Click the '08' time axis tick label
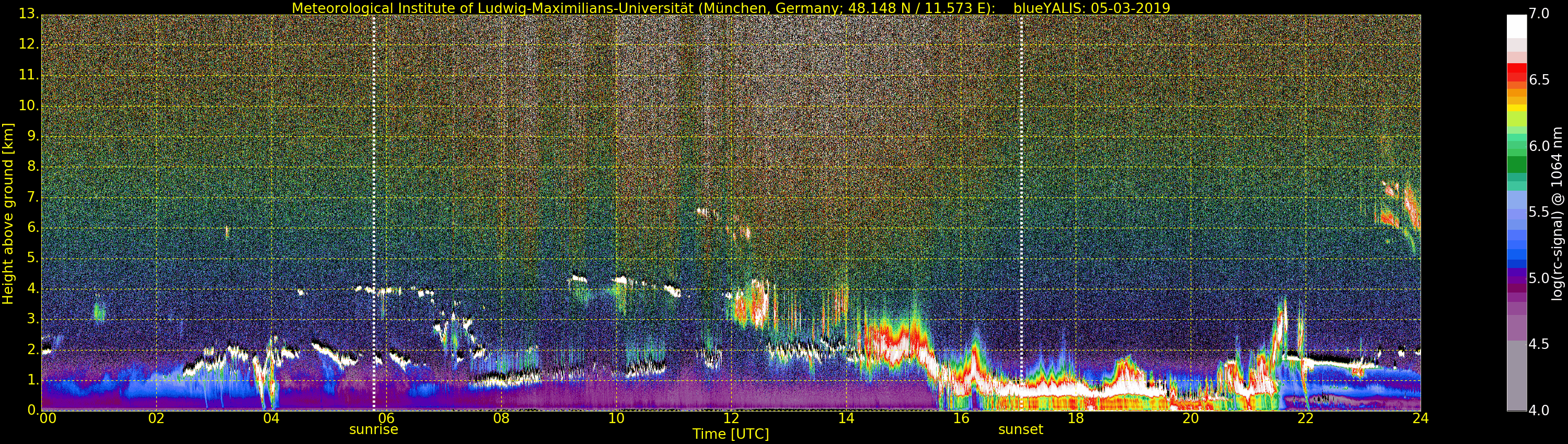1568x444 pixels. point(501,418)
